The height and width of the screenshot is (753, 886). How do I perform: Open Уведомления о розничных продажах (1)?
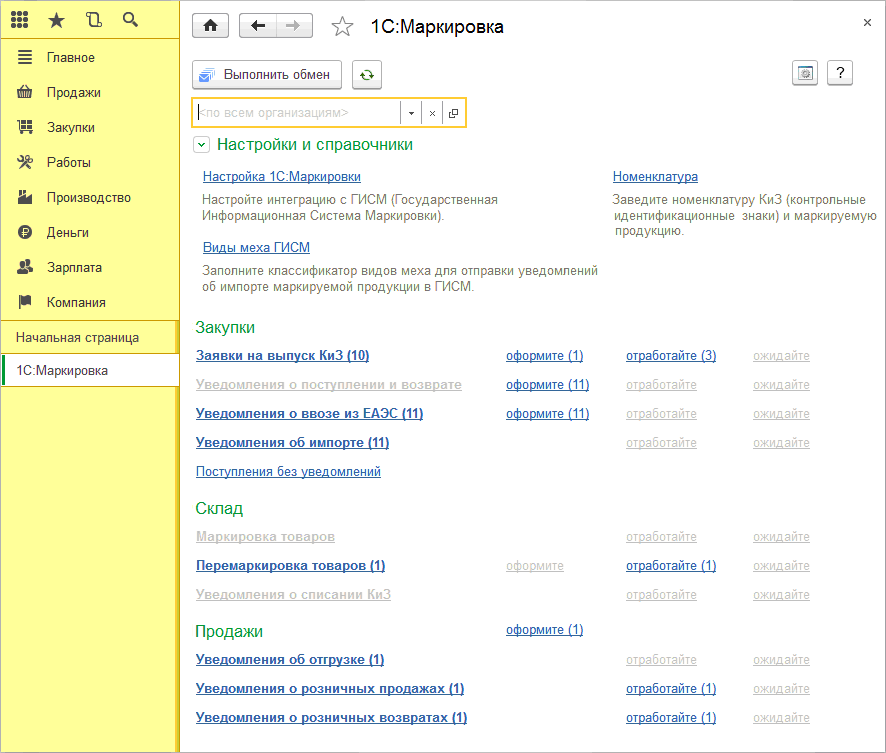(x=330, y=689)
